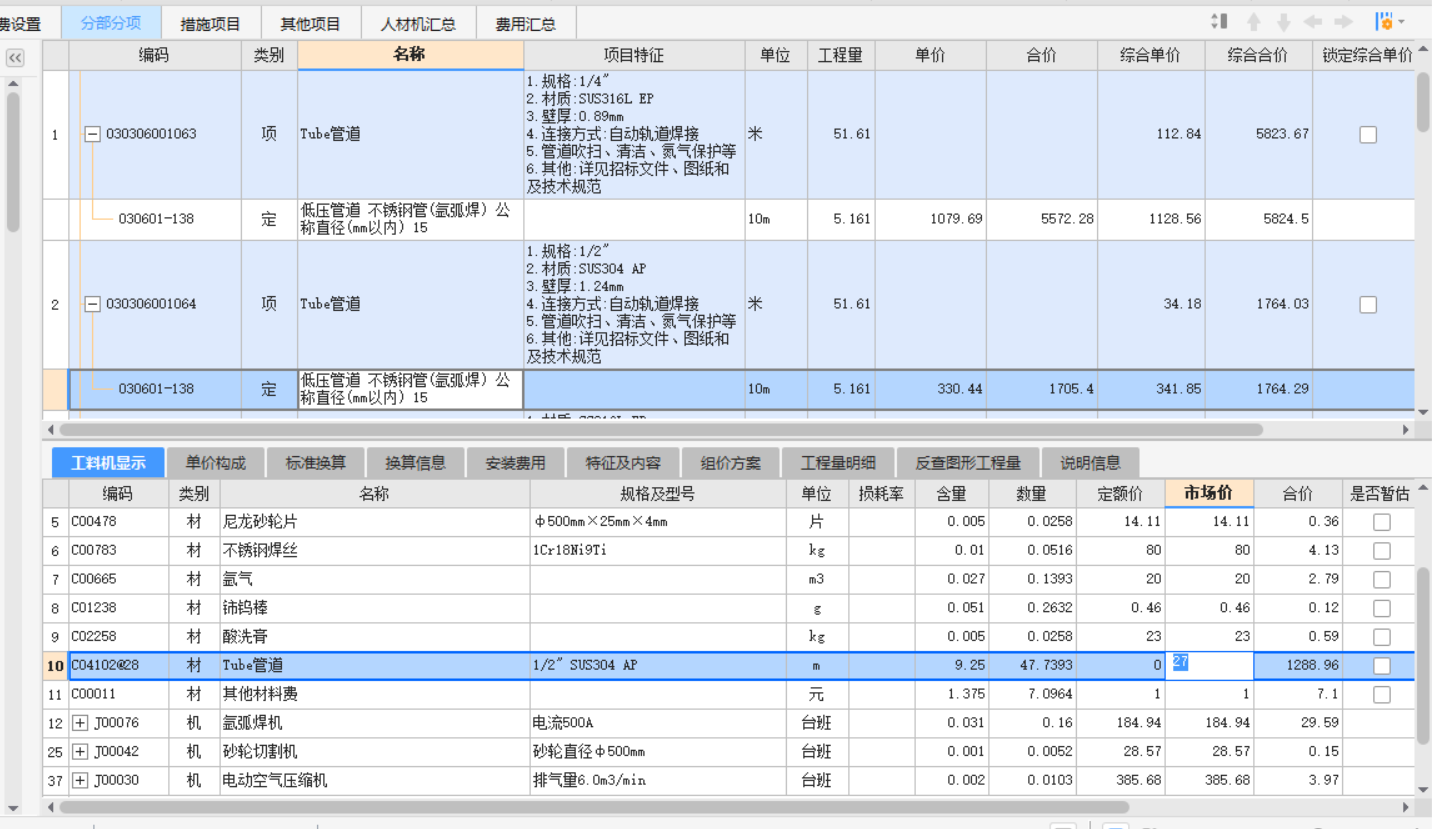The height and width of the screenshot is (829, 1432).
Task: Select 说明信息 tab
Action: (1090, 463)
